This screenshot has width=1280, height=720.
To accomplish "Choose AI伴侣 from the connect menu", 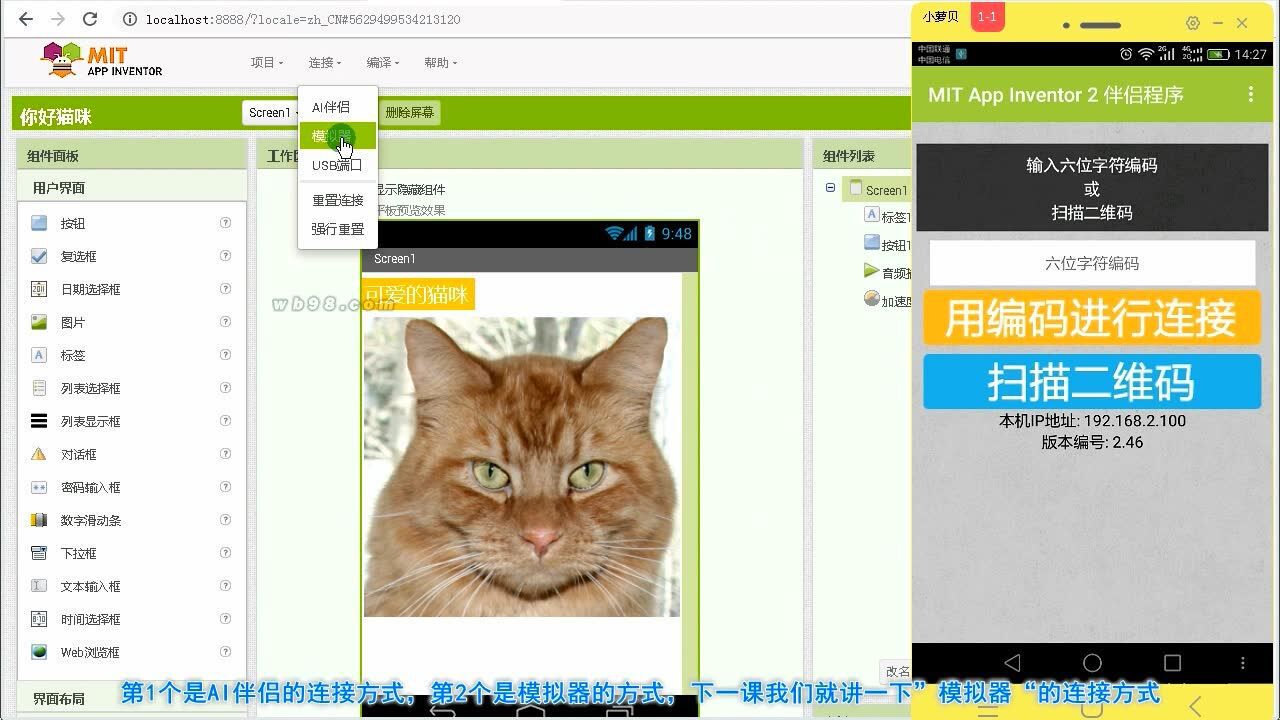I will click(x=331, y=107).
